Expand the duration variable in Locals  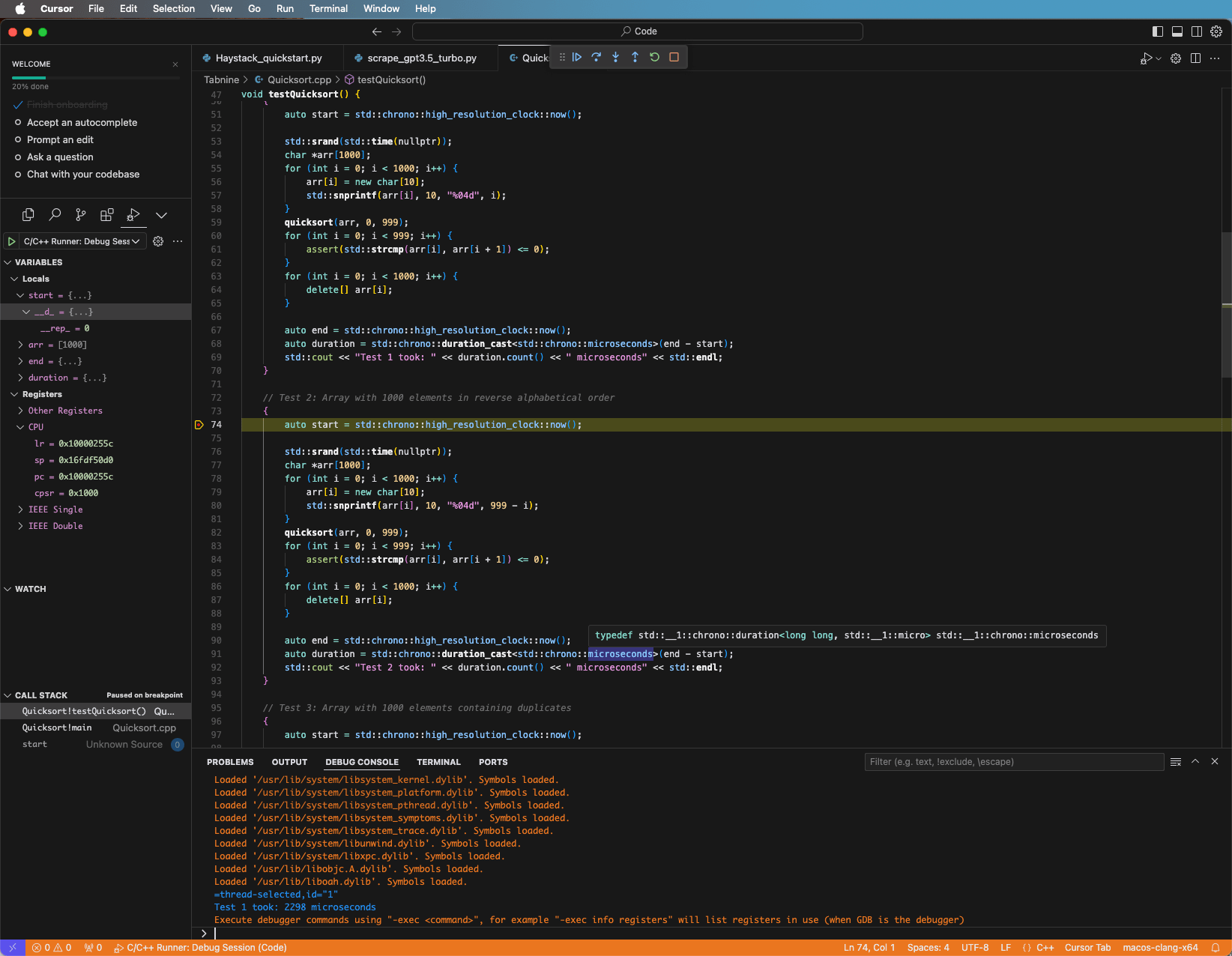[x=20, y=378]
